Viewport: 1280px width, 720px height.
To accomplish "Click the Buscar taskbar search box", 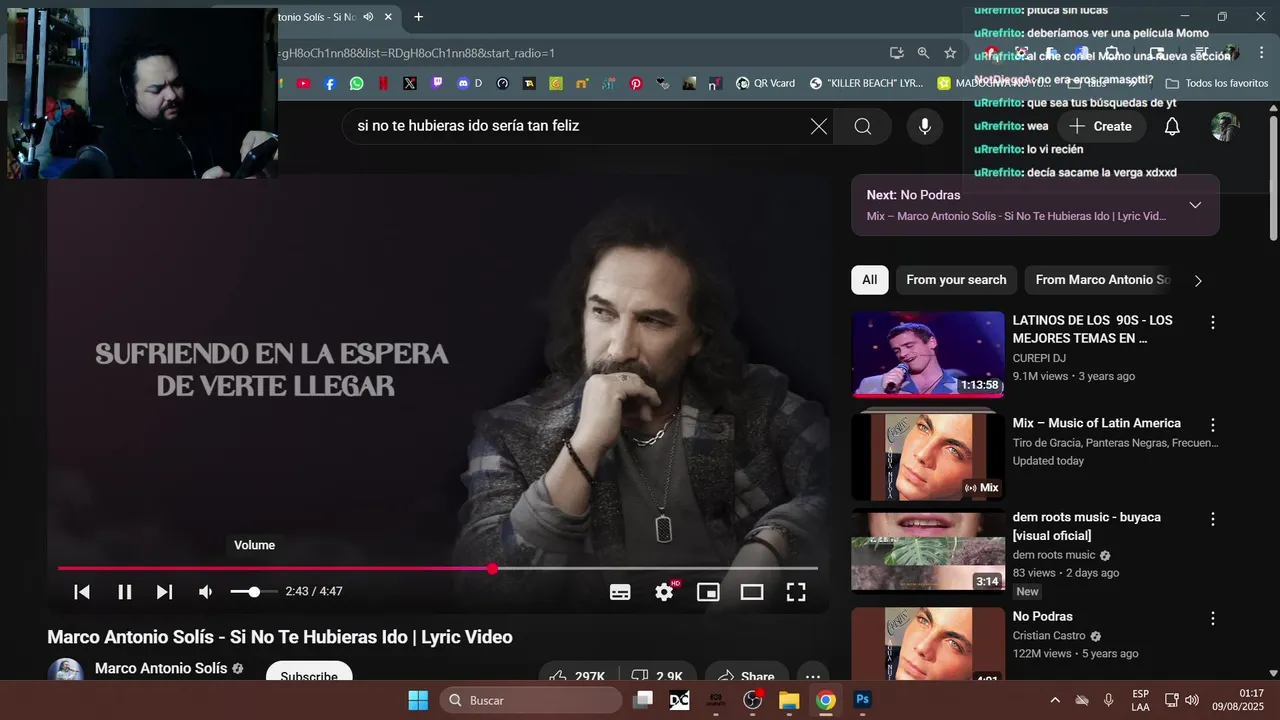I will click(x=531, y=700).
